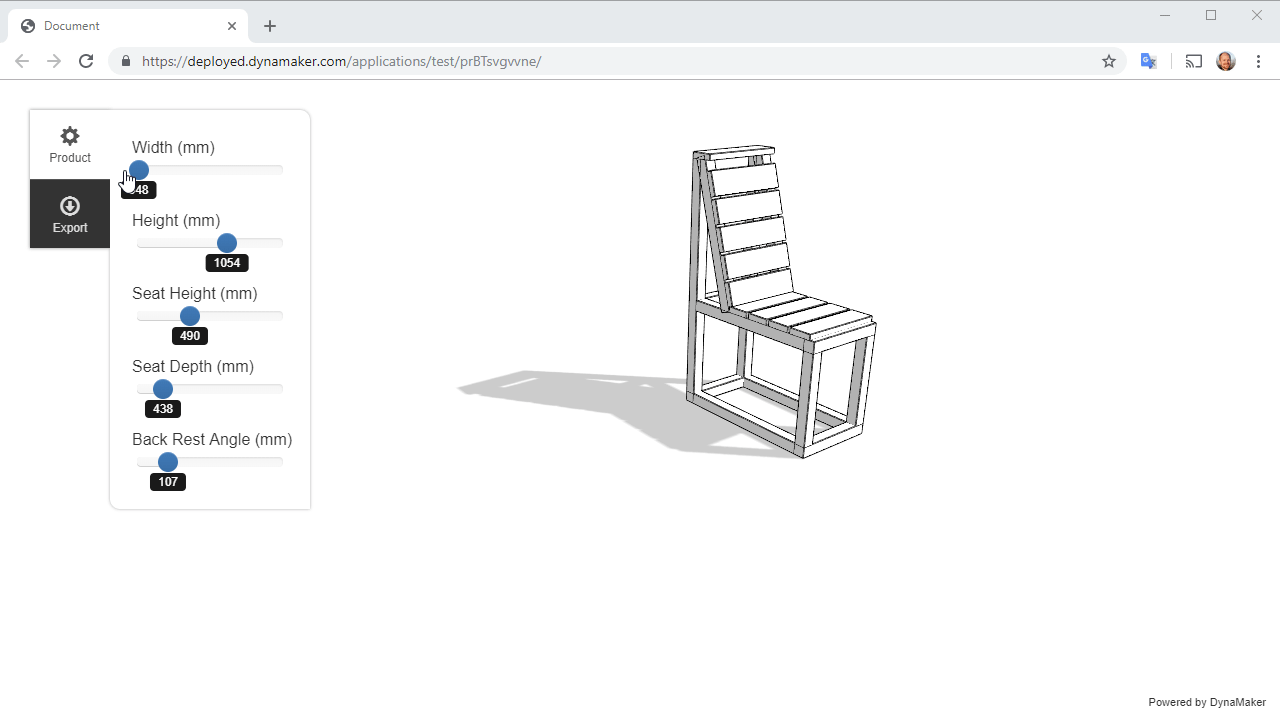
Task: Click the Back Rest Angle slider handle
Action: pyautogui.click(x=168, y=462)
